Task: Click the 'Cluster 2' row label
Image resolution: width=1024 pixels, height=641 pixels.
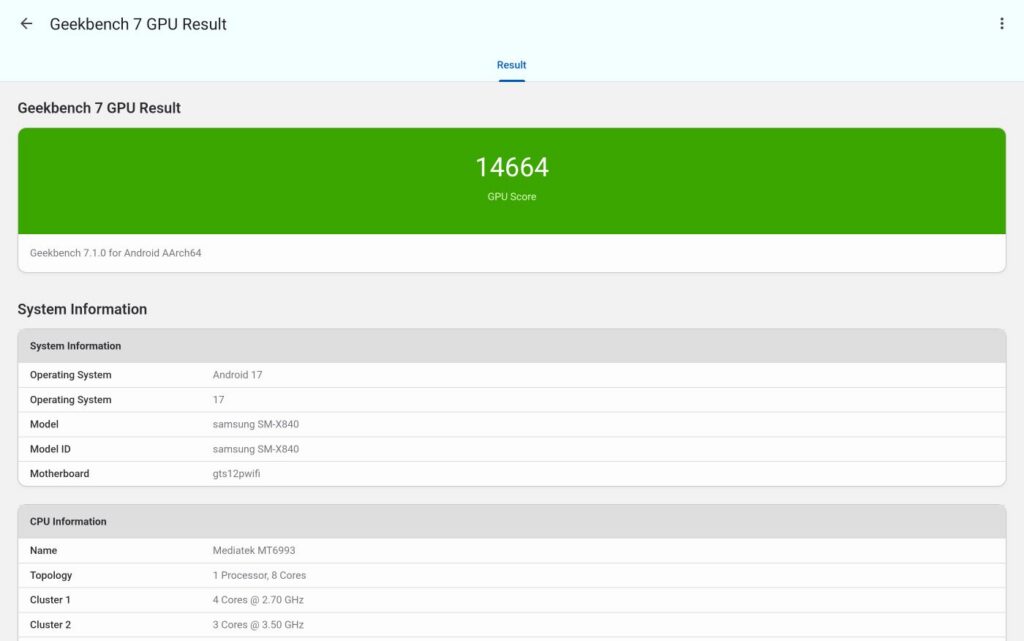Action: 50,625
